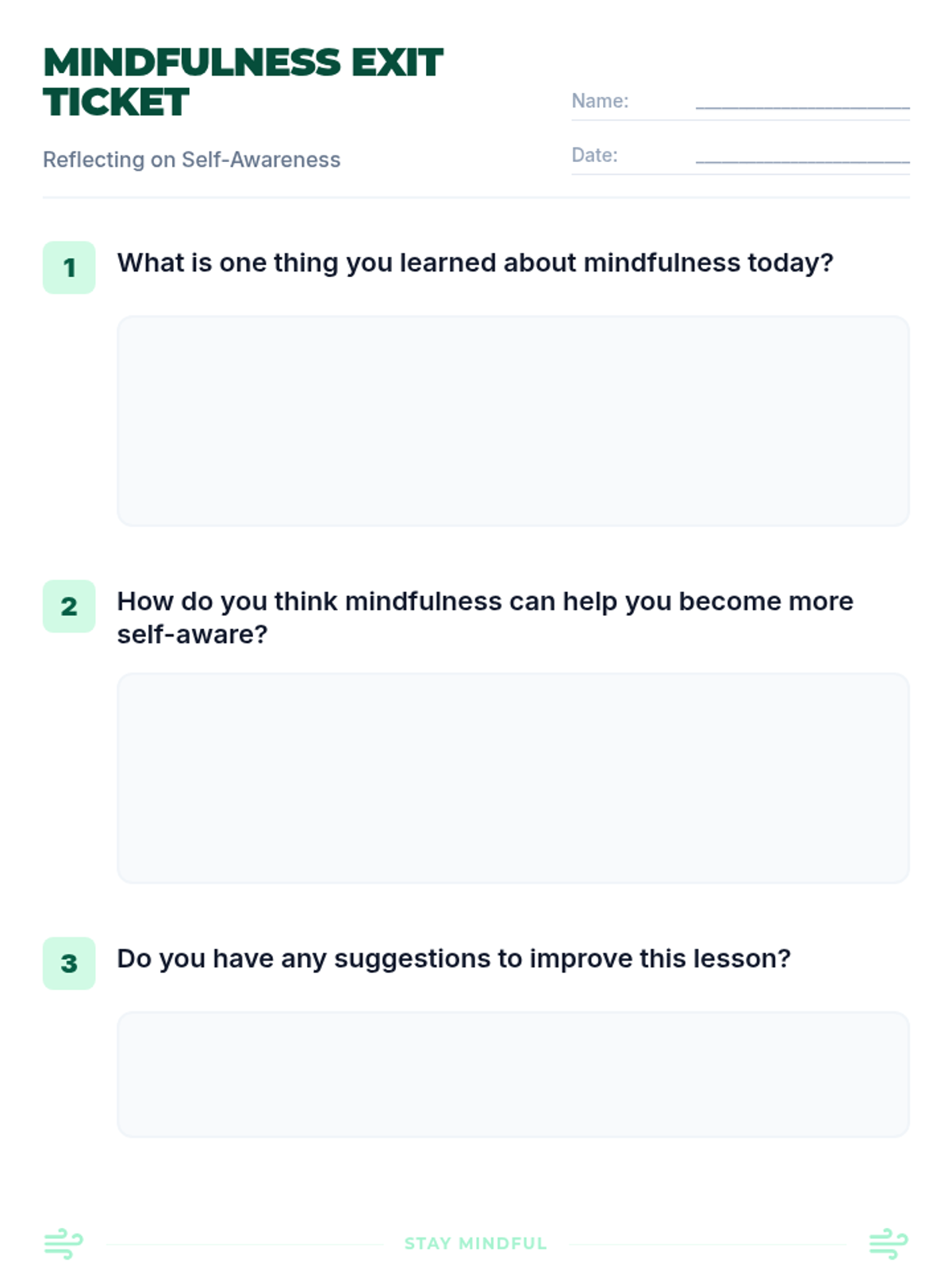
Task: Click the suggestions answer box
Action: click(x=513, y=1075)
